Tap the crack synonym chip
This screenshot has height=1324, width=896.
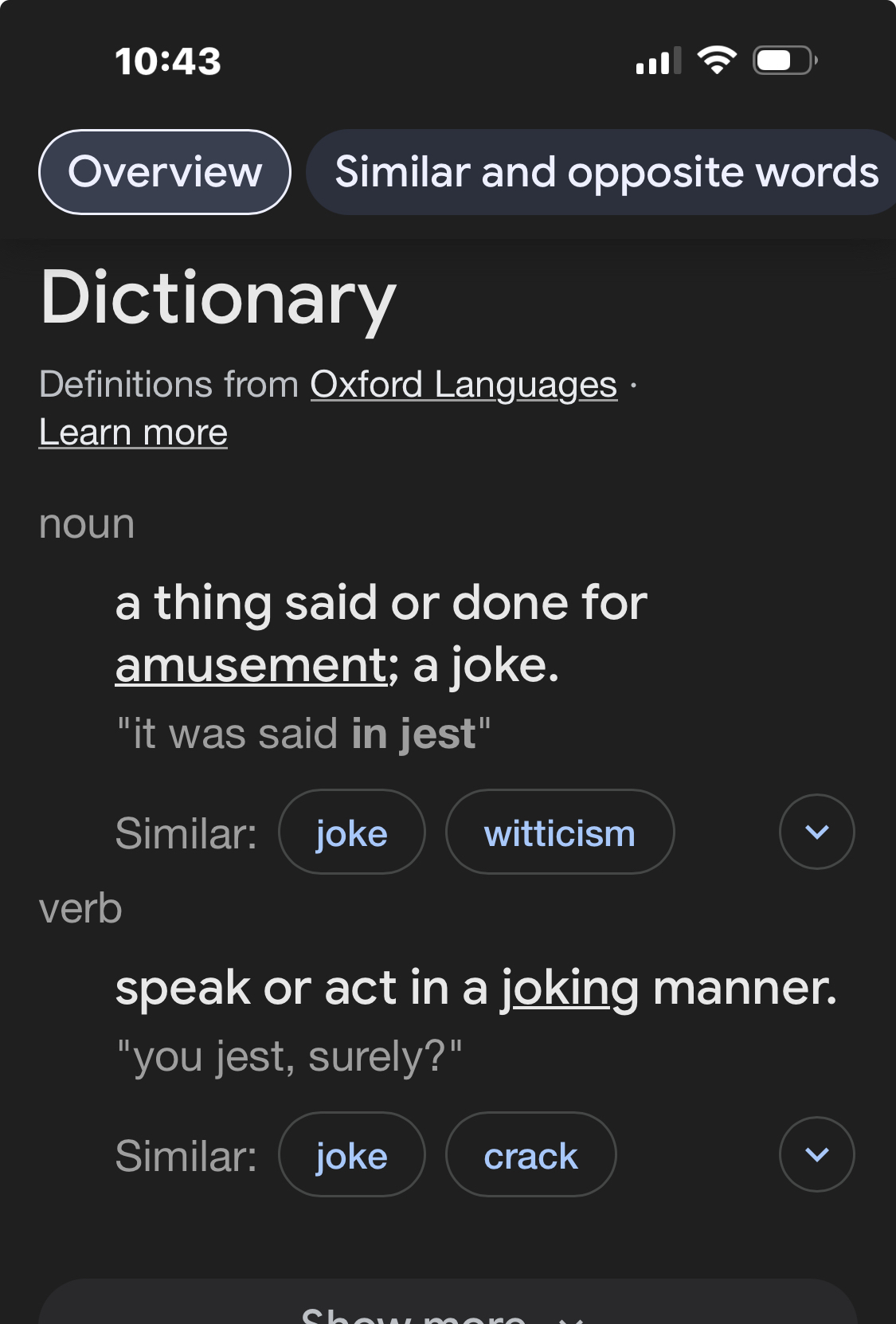click(530, 1155)
